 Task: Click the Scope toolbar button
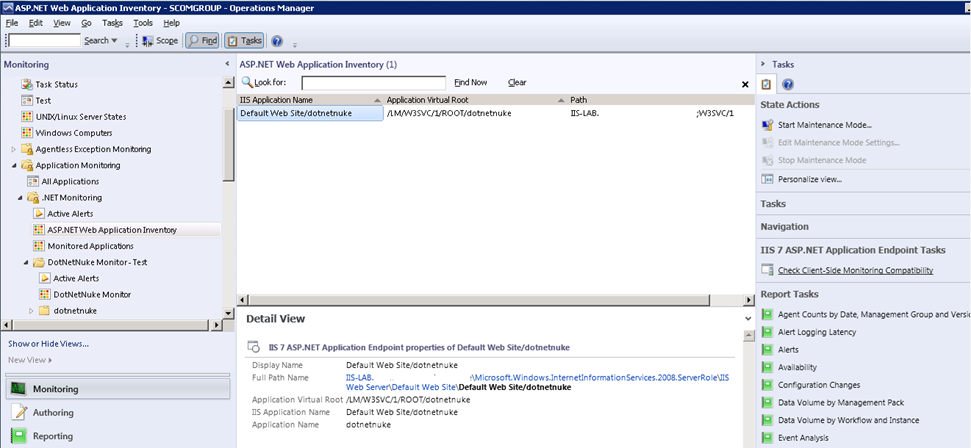[x=160, y=41]
